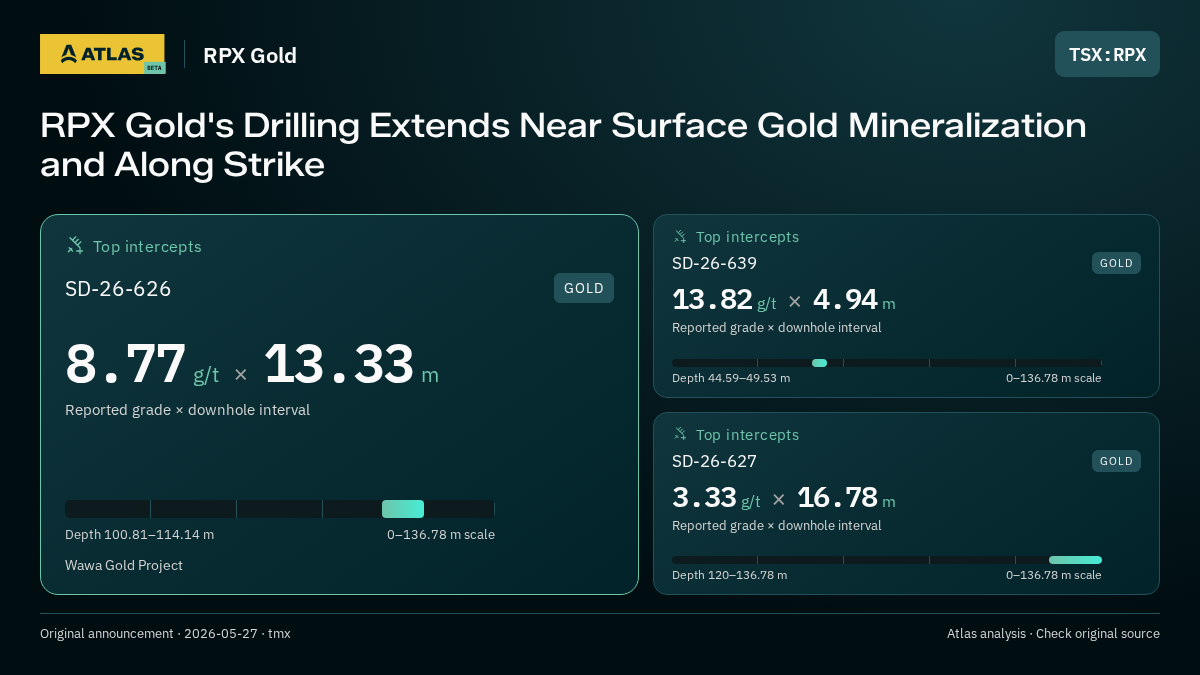Click the drill icon in SD-26-627 card
This screenshot has width=1200, height=675.
tap(680, 434)
